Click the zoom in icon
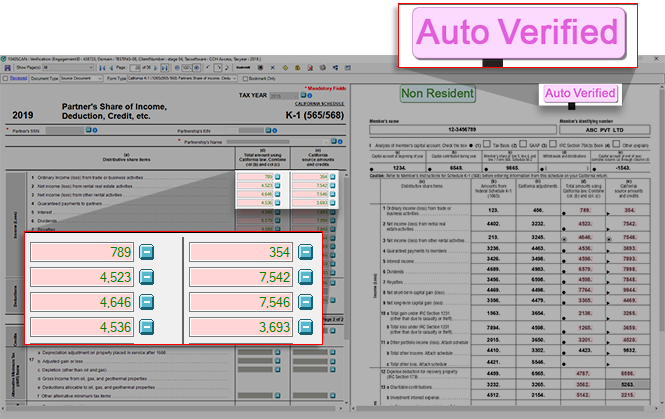The width and height of the screenshot is (665, 419). [197, 68]
